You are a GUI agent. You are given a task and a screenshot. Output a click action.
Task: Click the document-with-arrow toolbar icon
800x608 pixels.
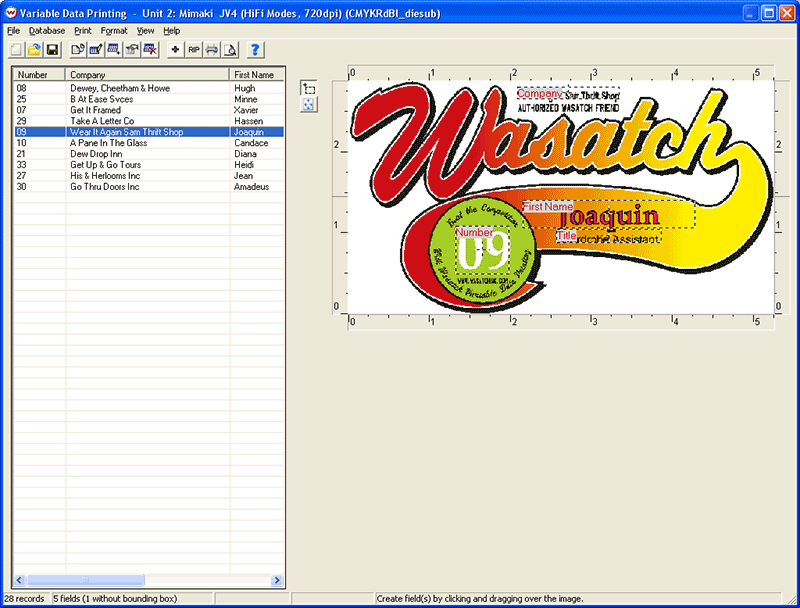(x=78, y=50)
